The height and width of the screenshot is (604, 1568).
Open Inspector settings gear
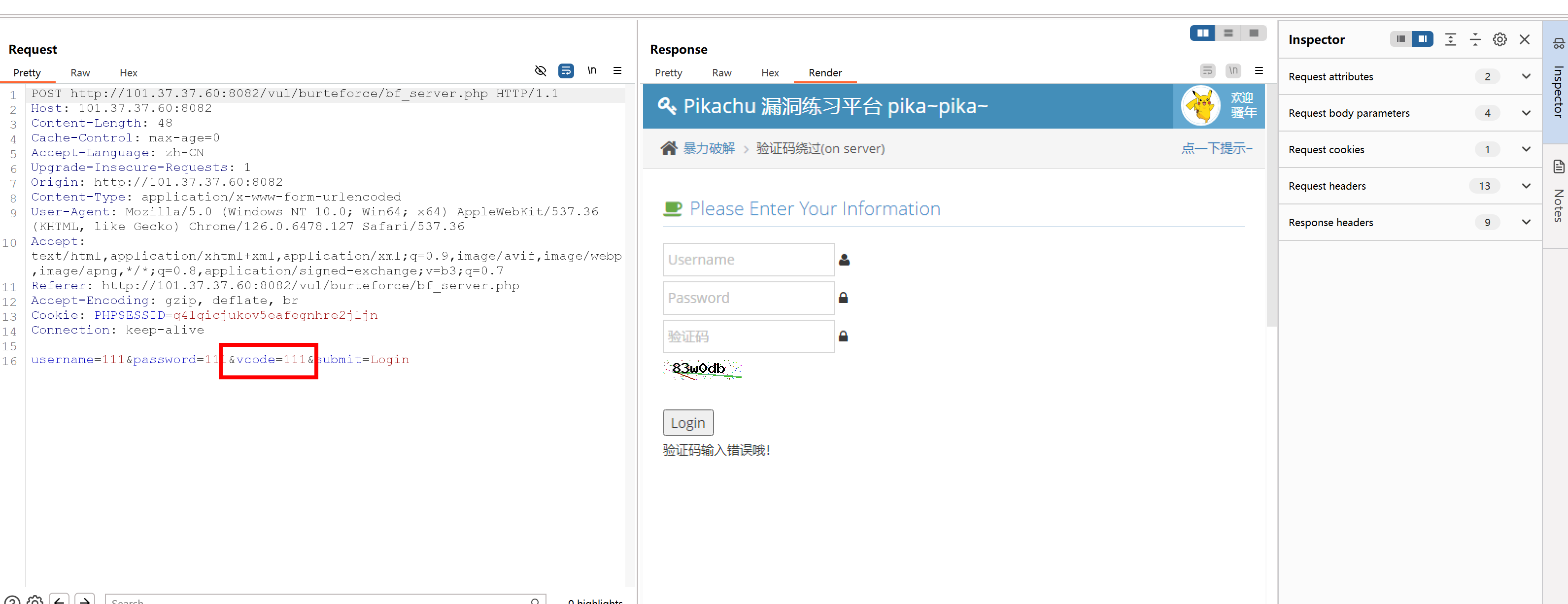pyautogui.click(x=1499, y=39)
